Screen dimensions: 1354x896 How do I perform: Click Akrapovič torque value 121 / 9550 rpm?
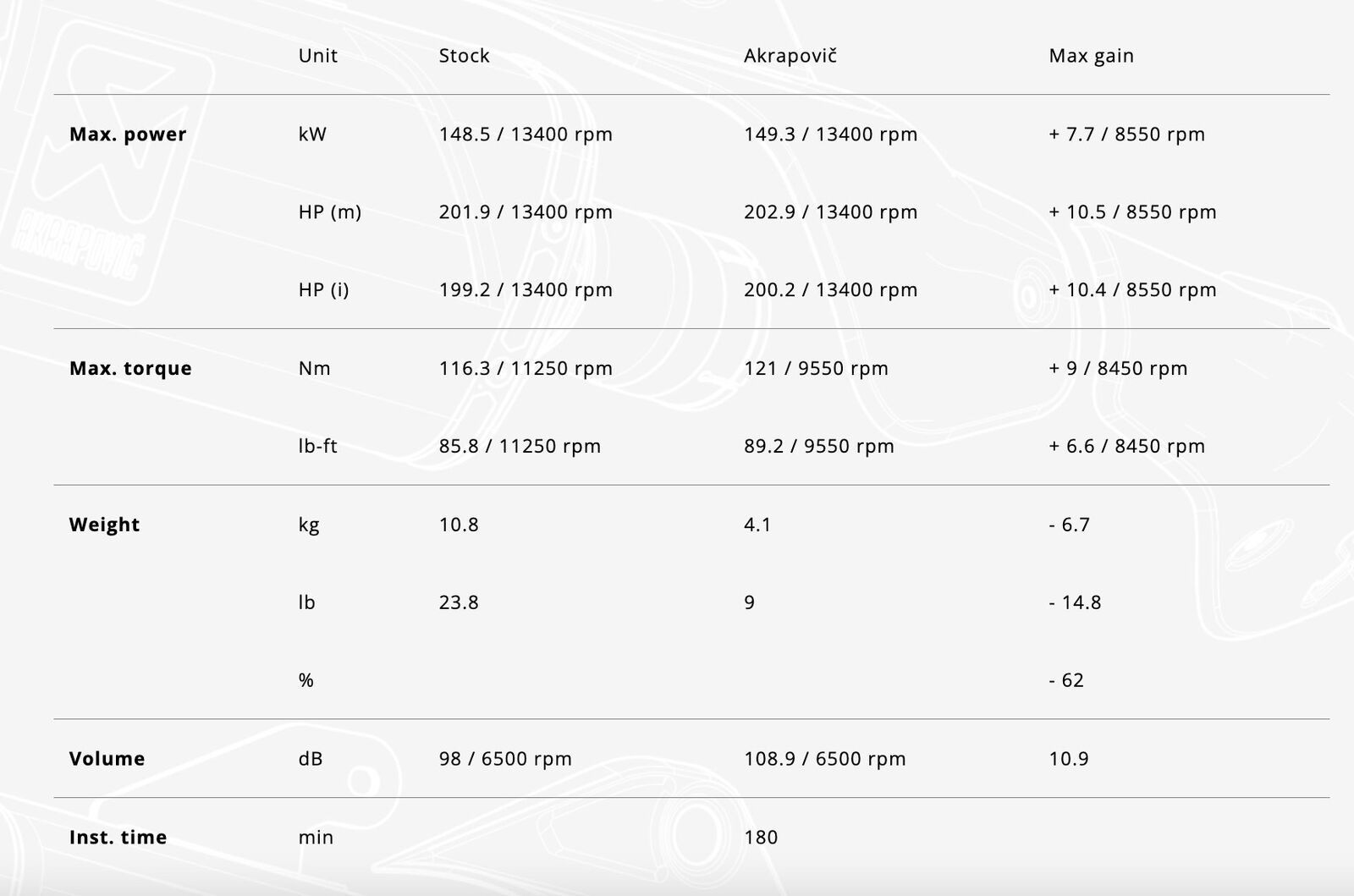tap(816, 369)
